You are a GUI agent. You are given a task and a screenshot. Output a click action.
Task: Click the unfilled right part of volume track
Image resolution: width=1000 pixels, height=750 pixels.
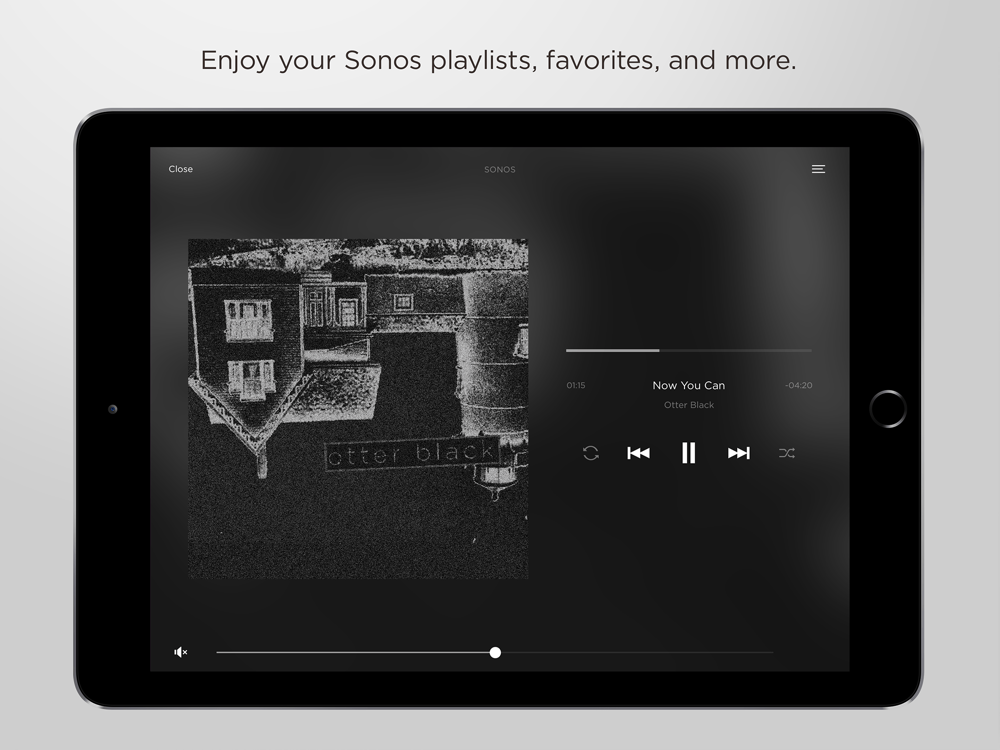click(637, 652)
